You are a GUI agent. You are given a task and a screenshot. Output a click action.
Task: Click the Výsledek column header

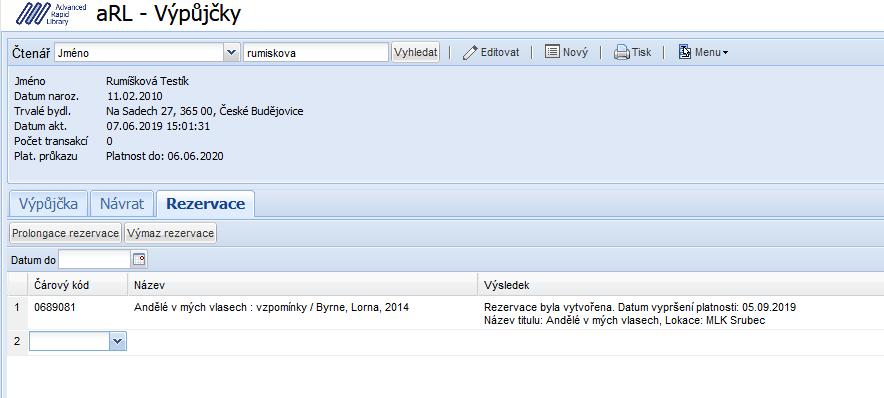(x=681, y=285)
